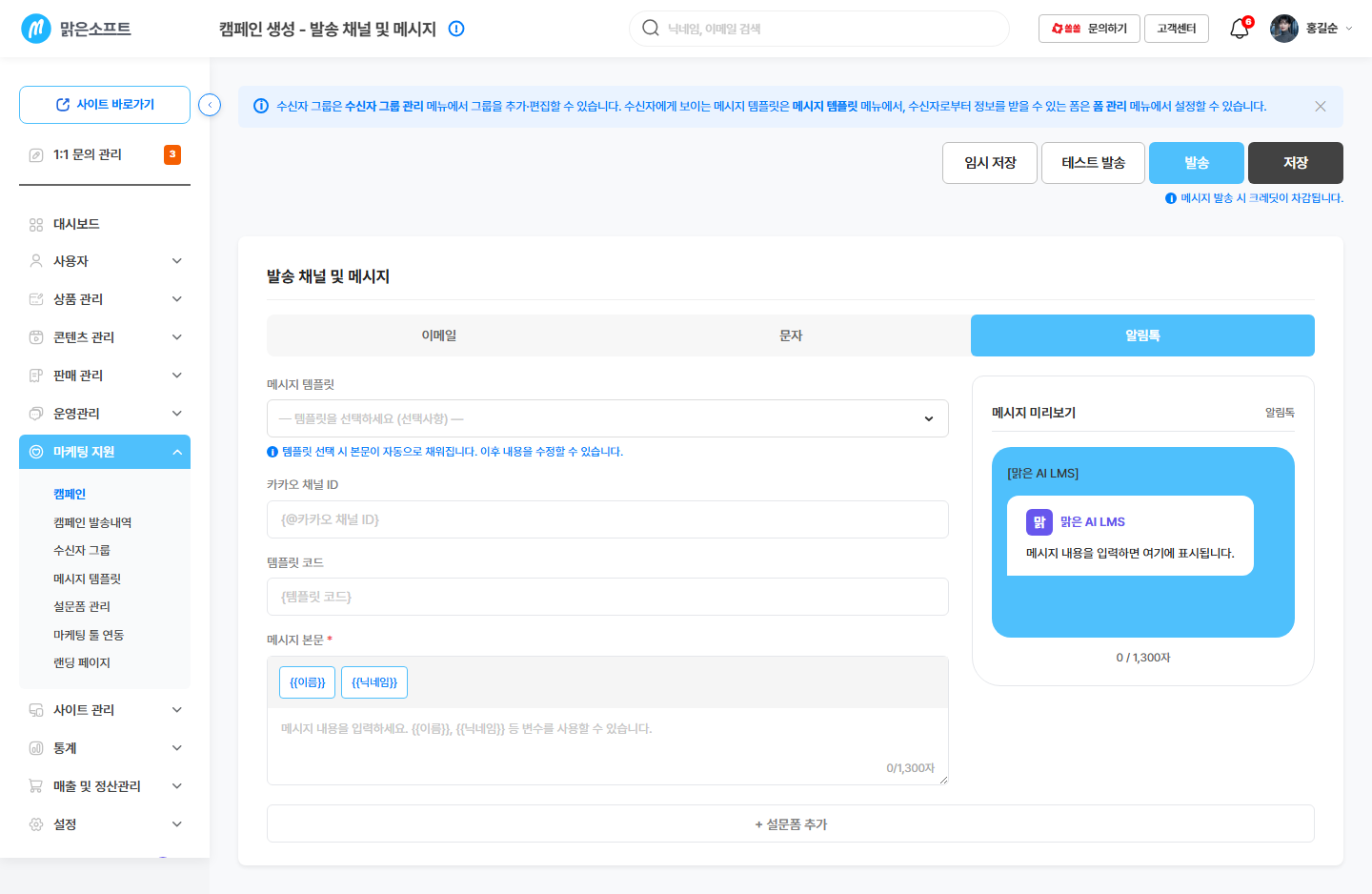Click the info icon beside the page title
1372x894 pixels.
456,29
